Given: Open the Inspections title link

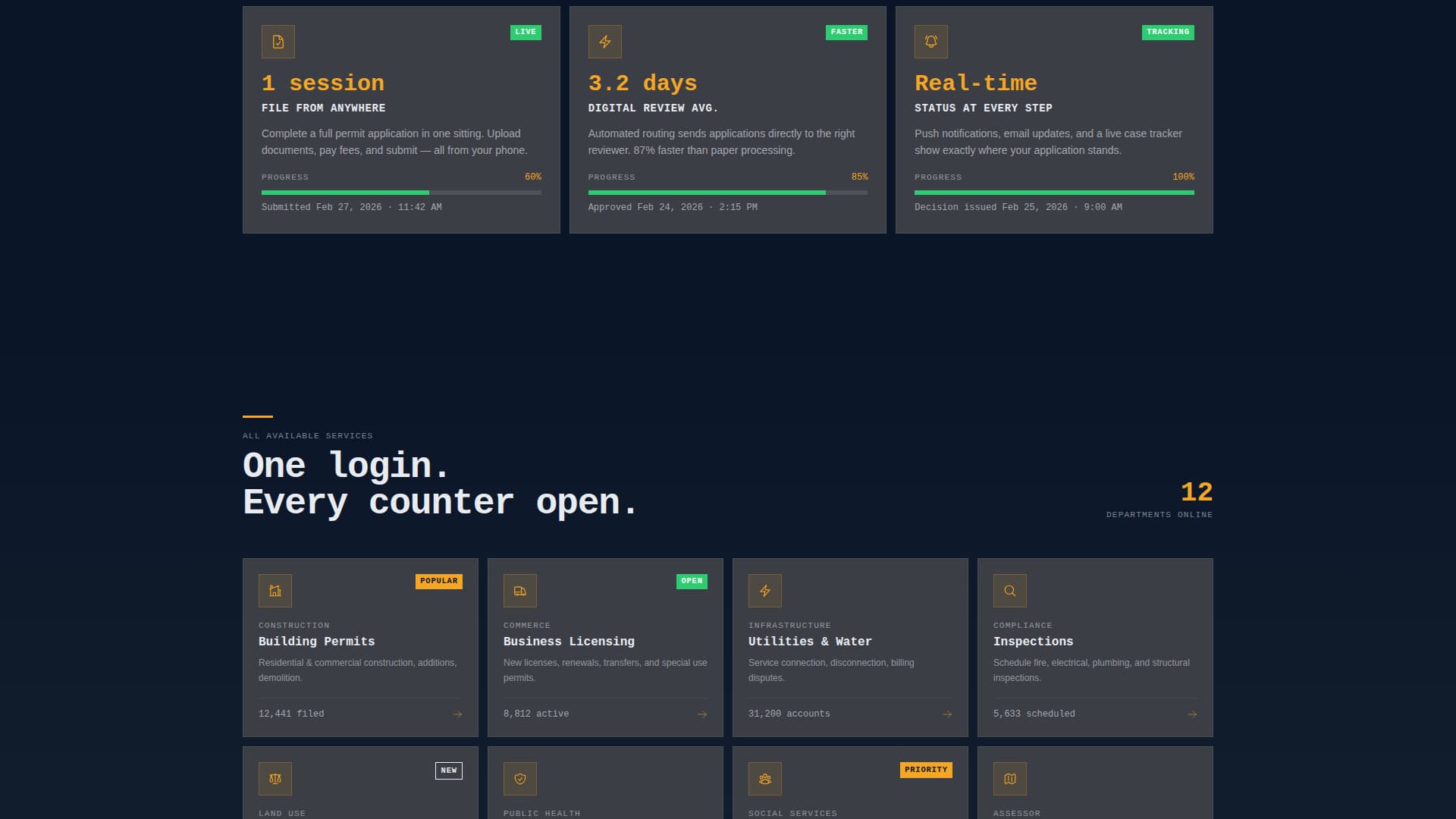Looking at the screenshot, I should 1033,642.
